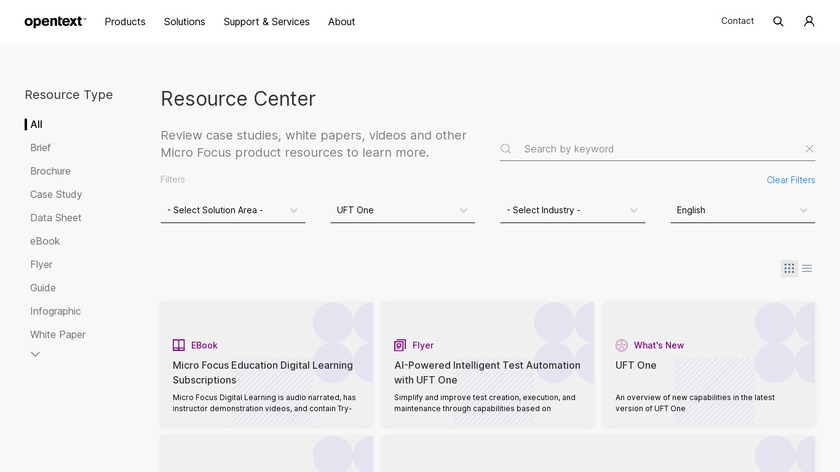This screenshot has height=472, width=840.
Task: Open the English language dropdown
Action: [x=742, y=211]
